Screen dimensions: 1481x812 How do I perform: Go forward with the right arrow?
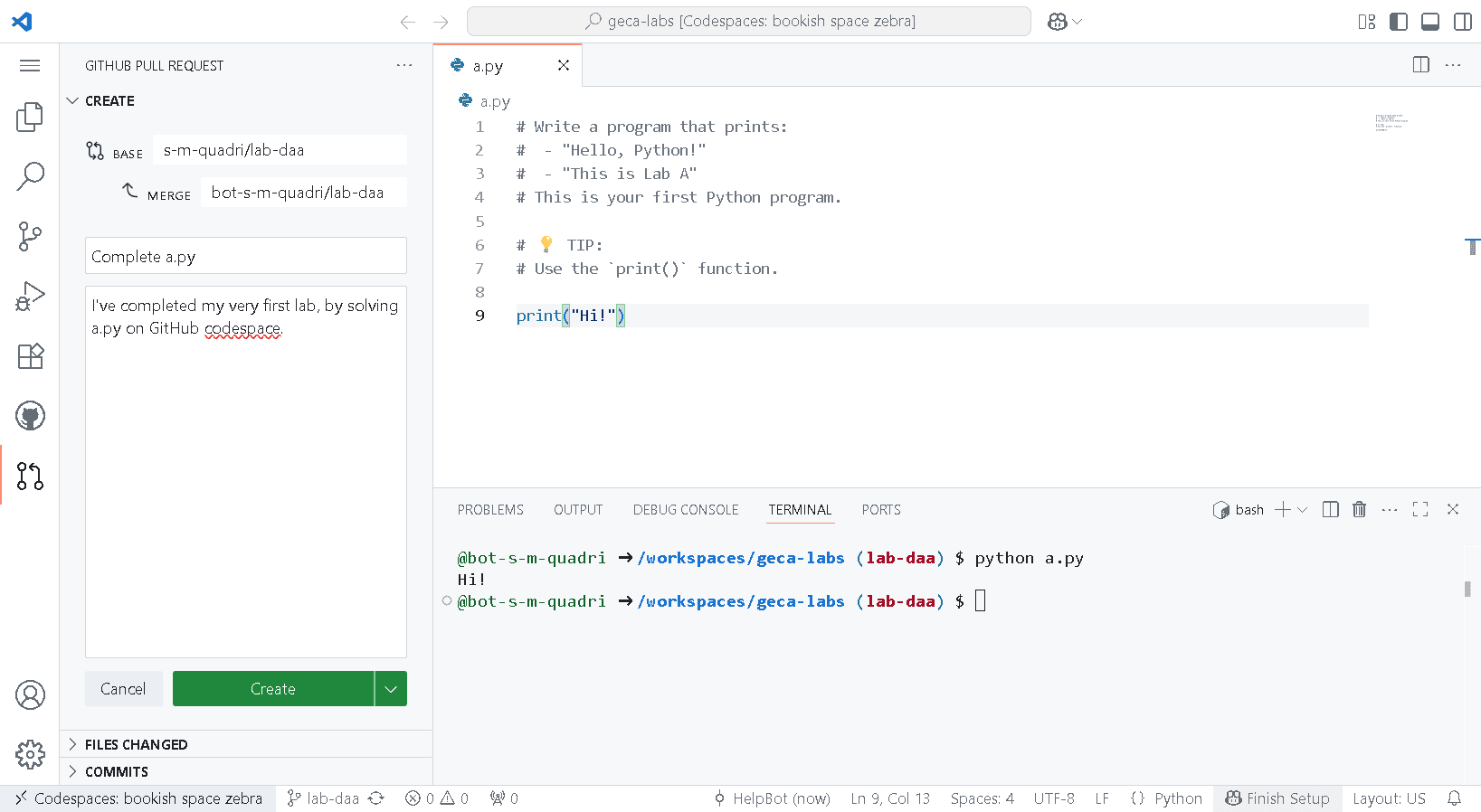[x=441, y=22]
